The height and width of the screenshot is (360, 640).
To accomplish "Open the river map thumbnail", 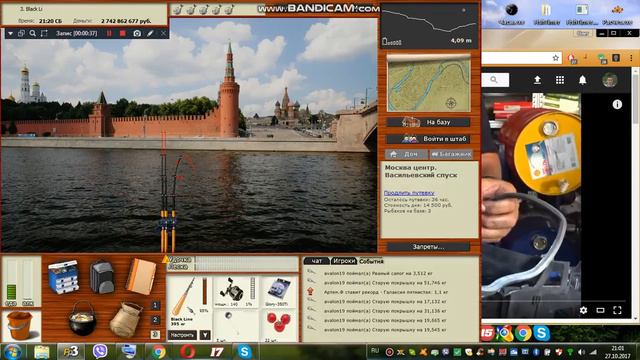I will 429,83.
